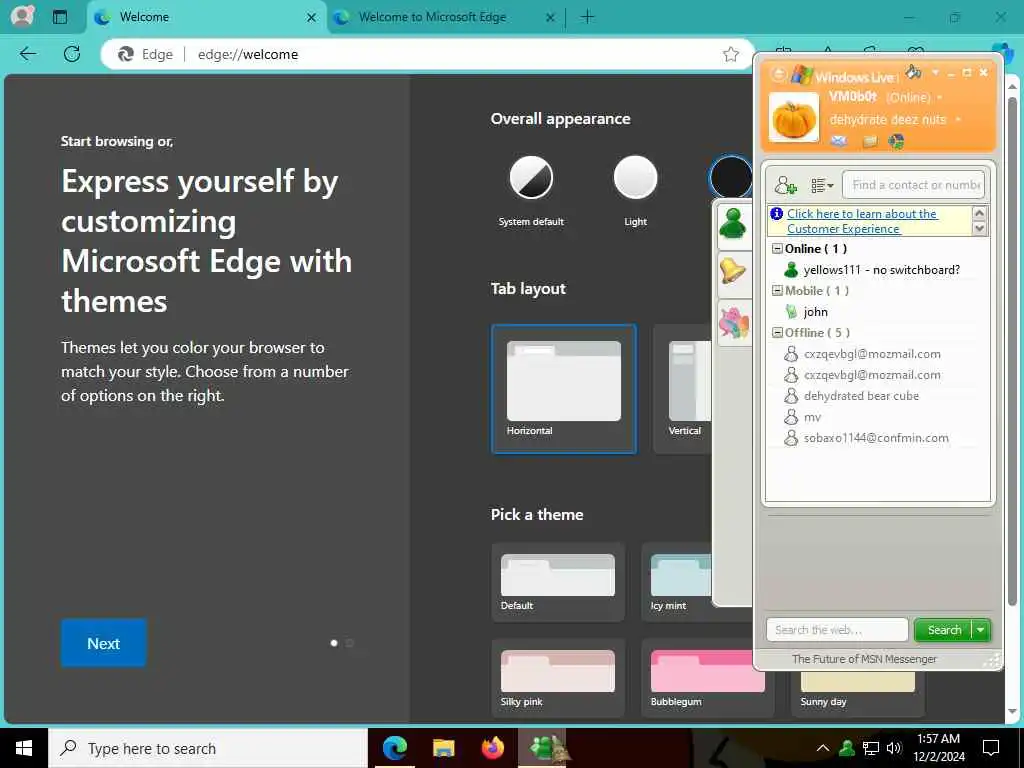
Task: Open File Explorer from the taskbar
Action: [443, 748]
